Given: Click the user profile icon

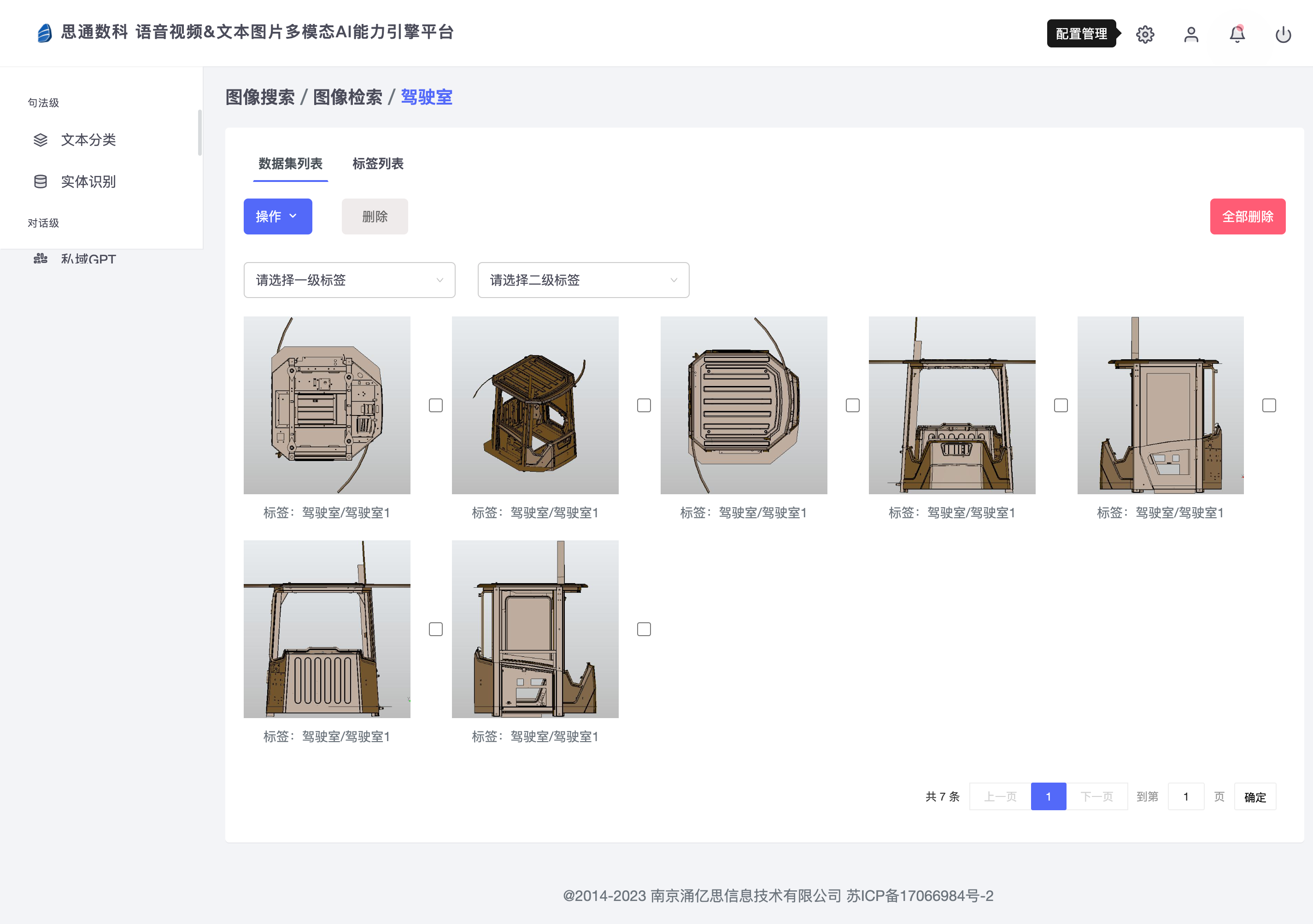Looking at the screenshot, I should (1190, 34).
